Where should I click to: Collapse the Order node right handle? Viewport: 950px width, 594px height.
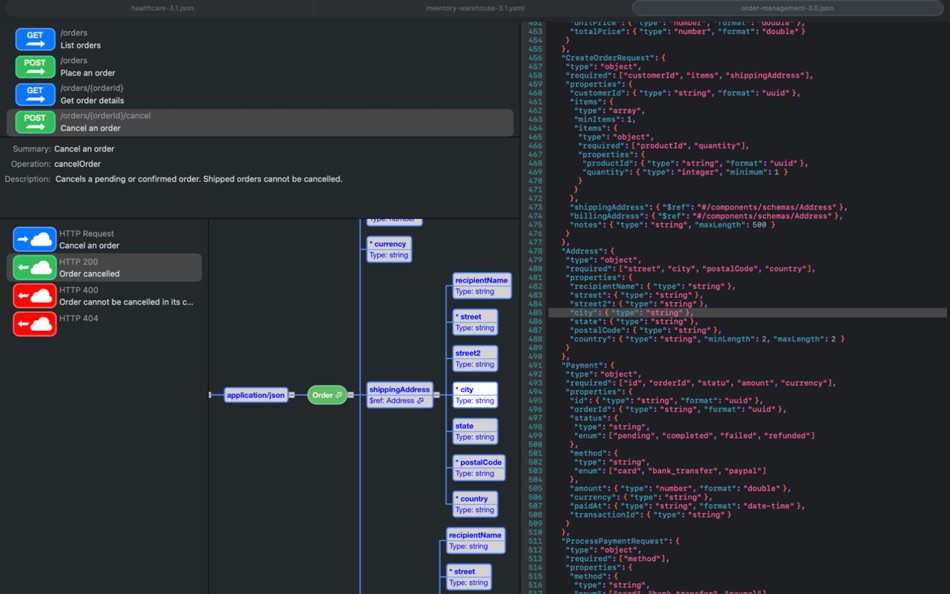click(350, 395)
